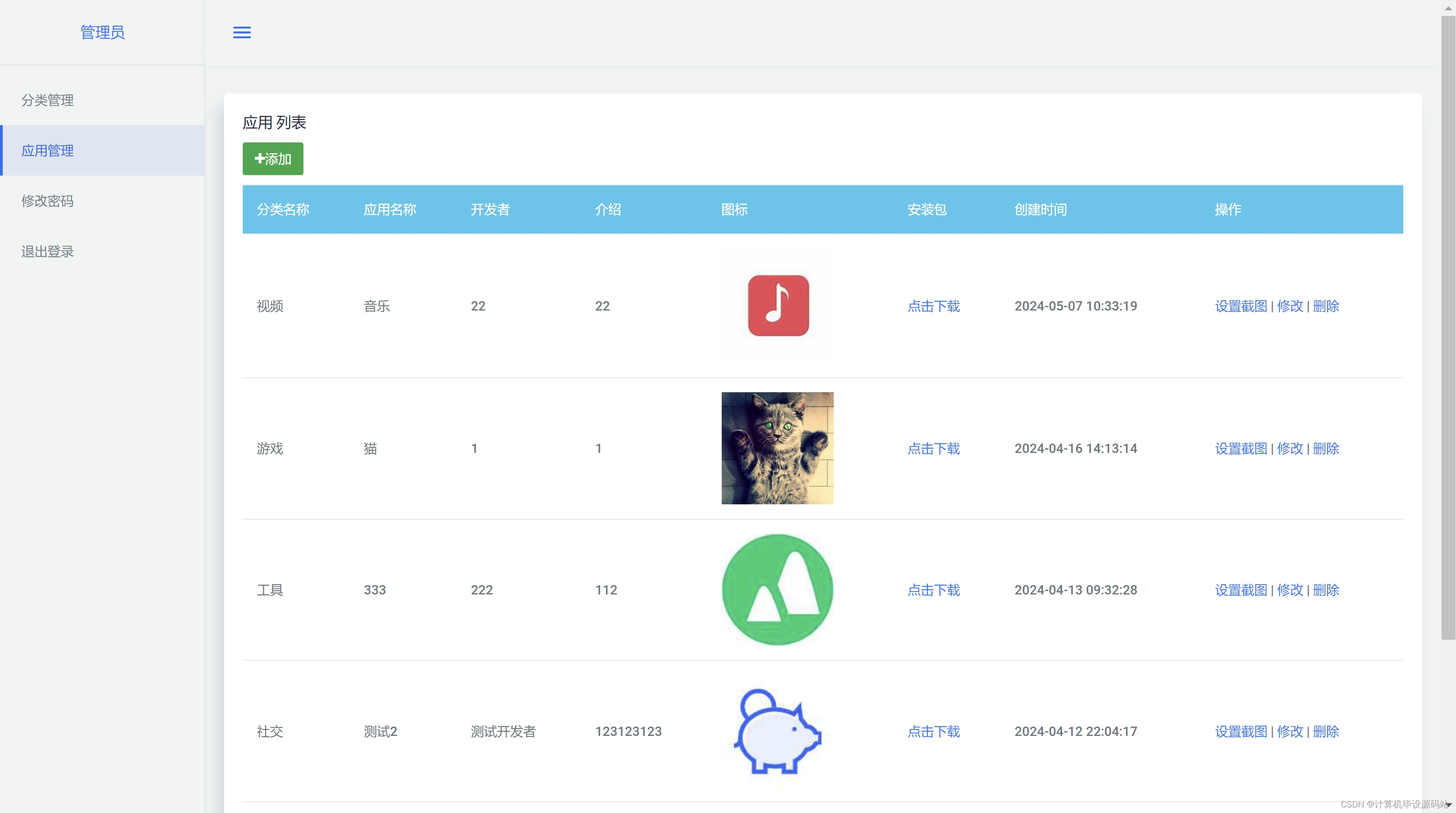Click the 应用名称 column header

(x=390, y=209)
